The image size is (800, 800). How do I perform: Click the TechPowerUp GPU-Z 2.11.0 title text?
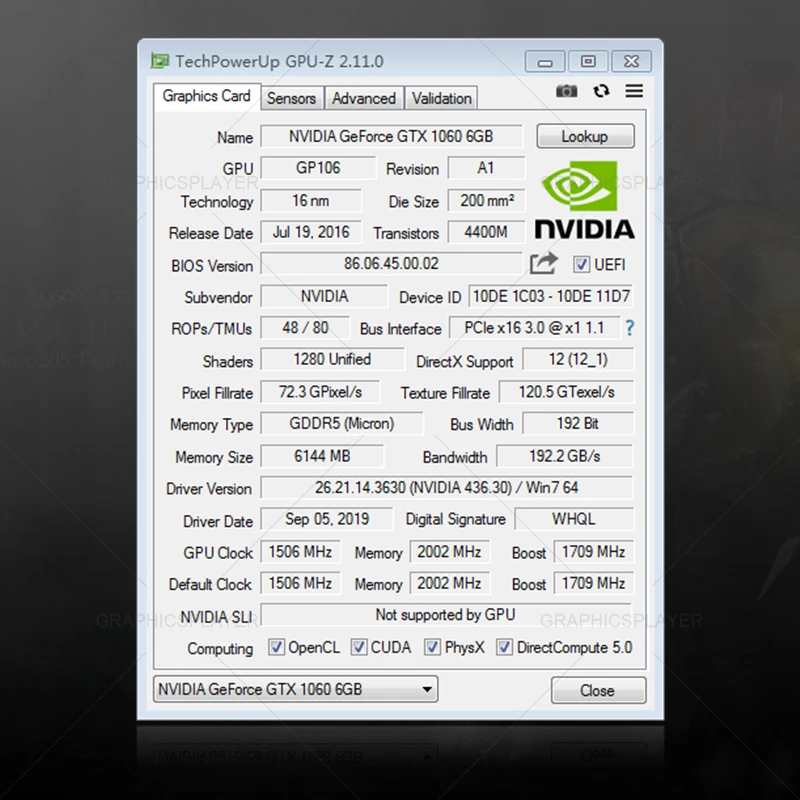pyautogui.click(x=280, y=61)
